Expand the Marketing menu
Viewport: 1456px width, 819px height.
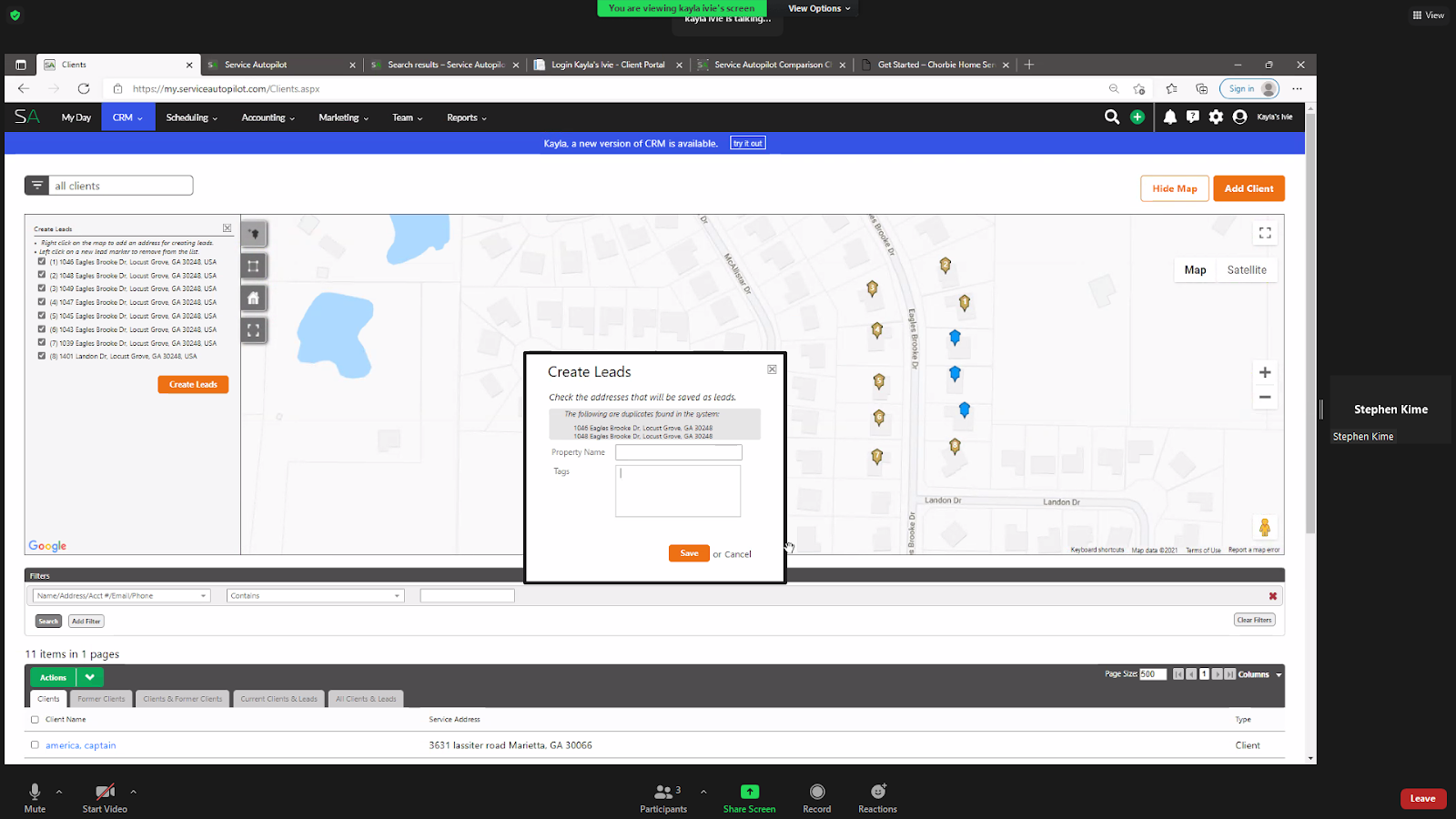(344, 117)
